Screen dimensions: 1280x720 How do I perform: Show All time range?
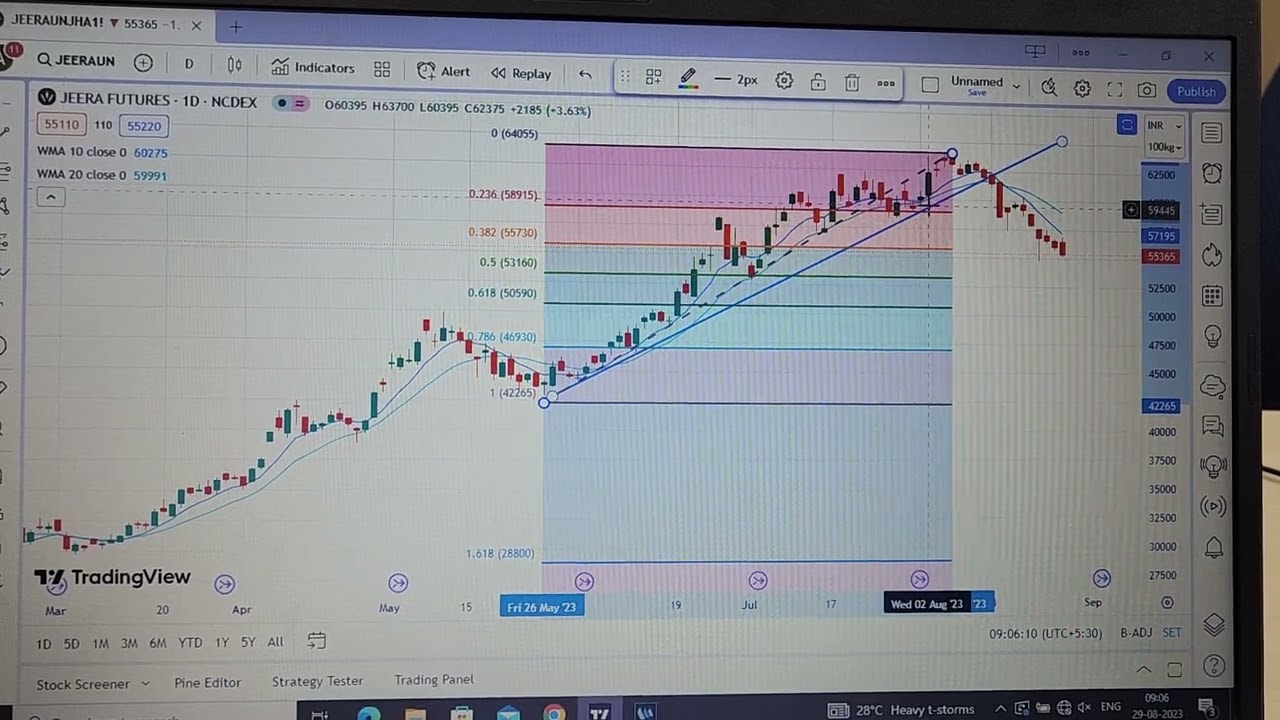275,642
